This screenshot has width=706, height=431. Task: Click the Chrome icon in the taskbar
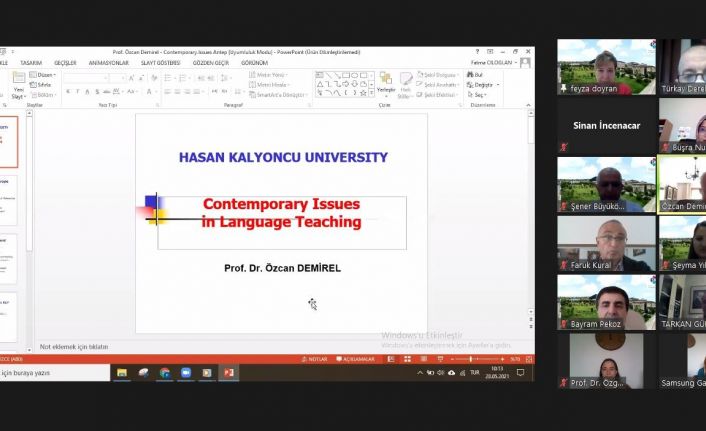pos(165,373)
